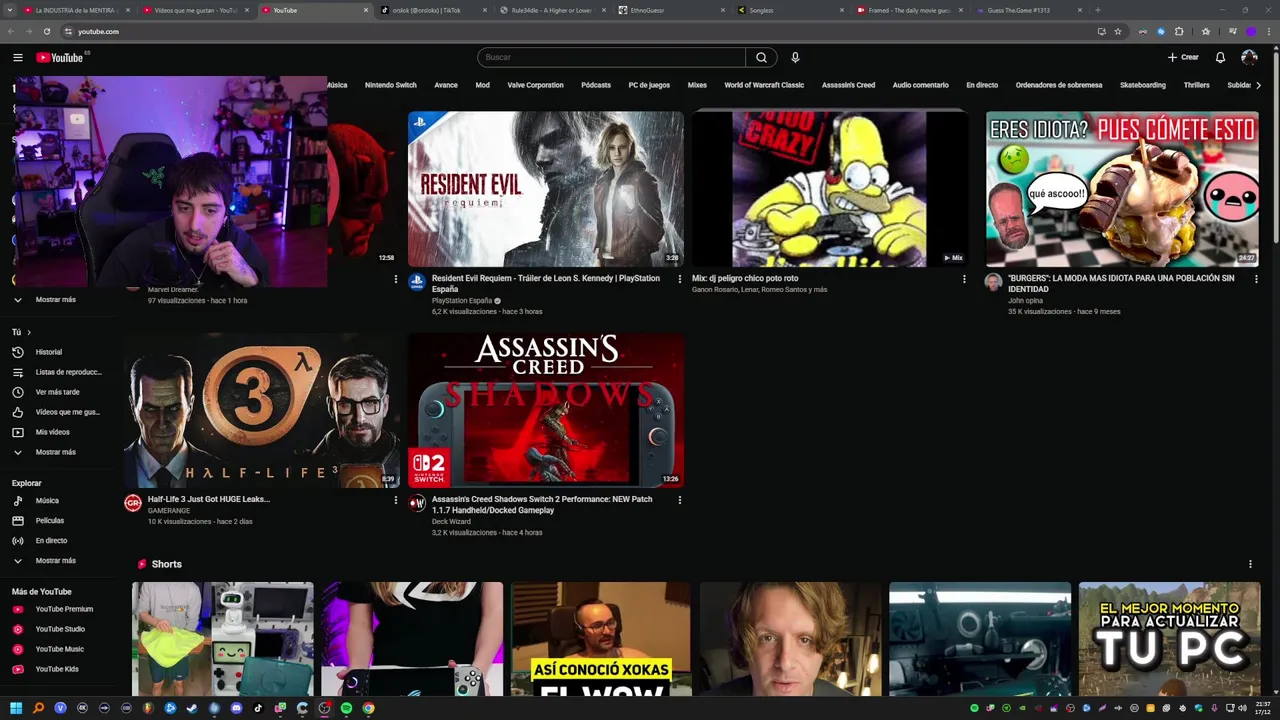Start voice search with microphone icon
The image size is (1280, 720).
click(795, 57)
